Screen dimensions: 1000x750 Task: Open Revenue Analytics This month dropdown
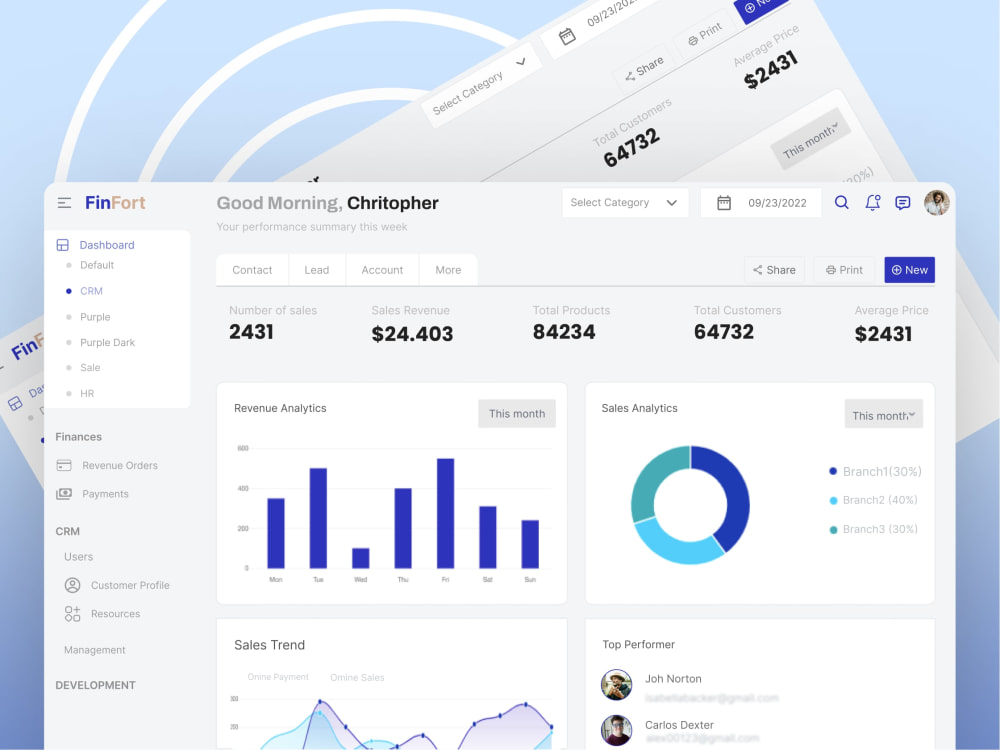coord(517,413)
